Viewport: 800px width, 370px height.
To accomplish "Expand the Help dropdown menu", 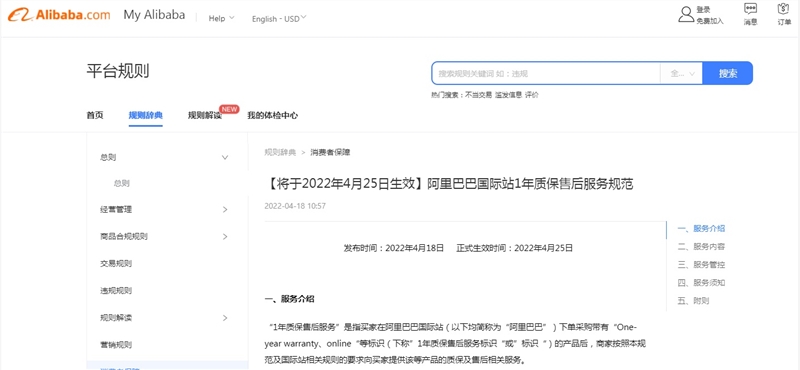I will pos(221,18).
